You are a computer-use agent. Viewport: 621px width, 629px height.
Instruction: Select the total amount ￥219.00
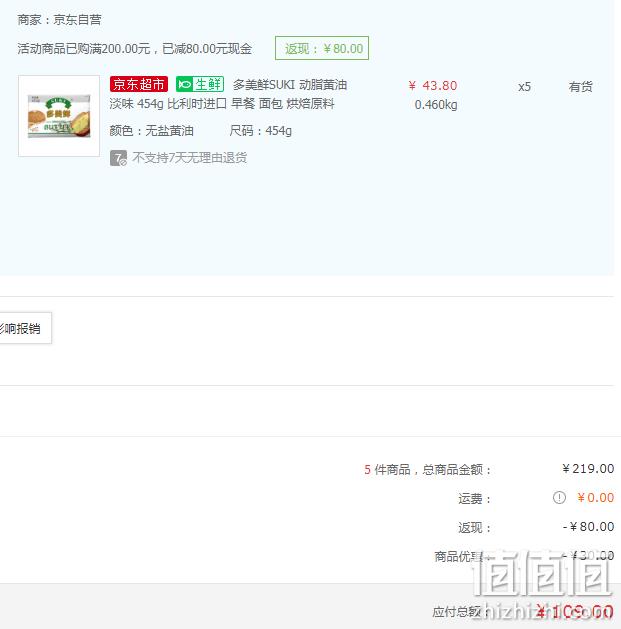point(588,469)
